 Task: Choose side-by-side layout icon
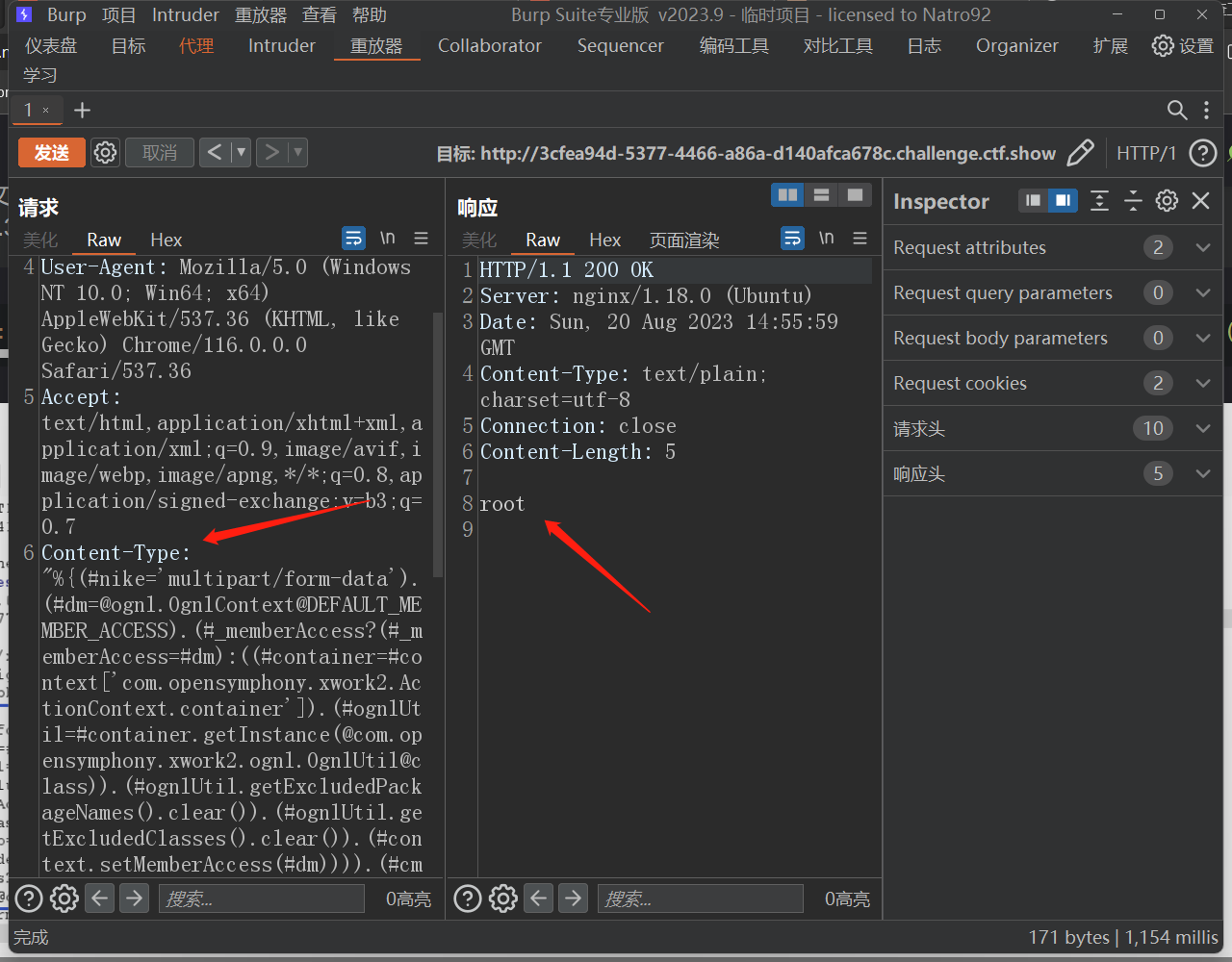pyautogui.click(x=788, y=195)
